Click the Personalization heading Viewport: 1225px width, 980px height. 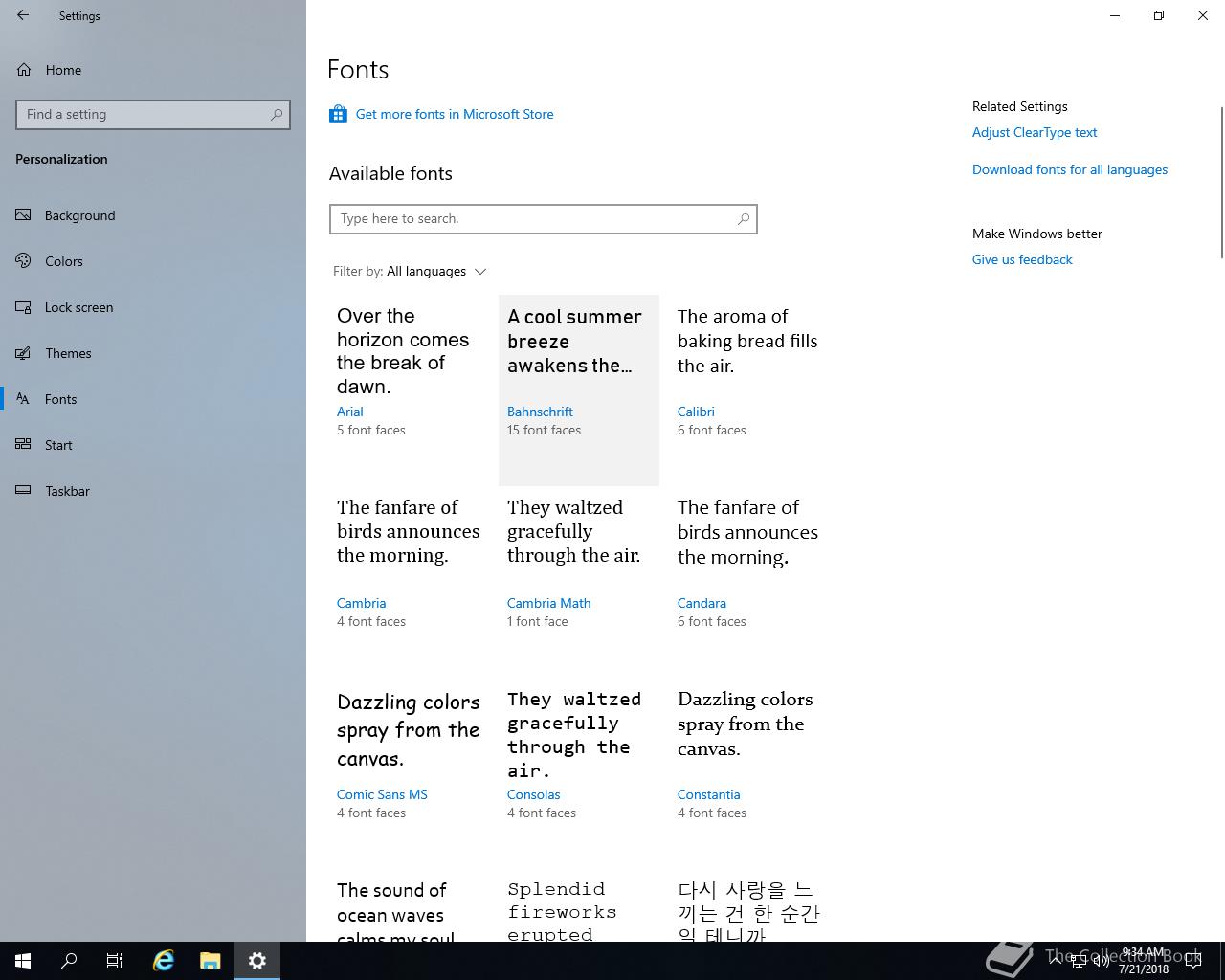point(61,159)
